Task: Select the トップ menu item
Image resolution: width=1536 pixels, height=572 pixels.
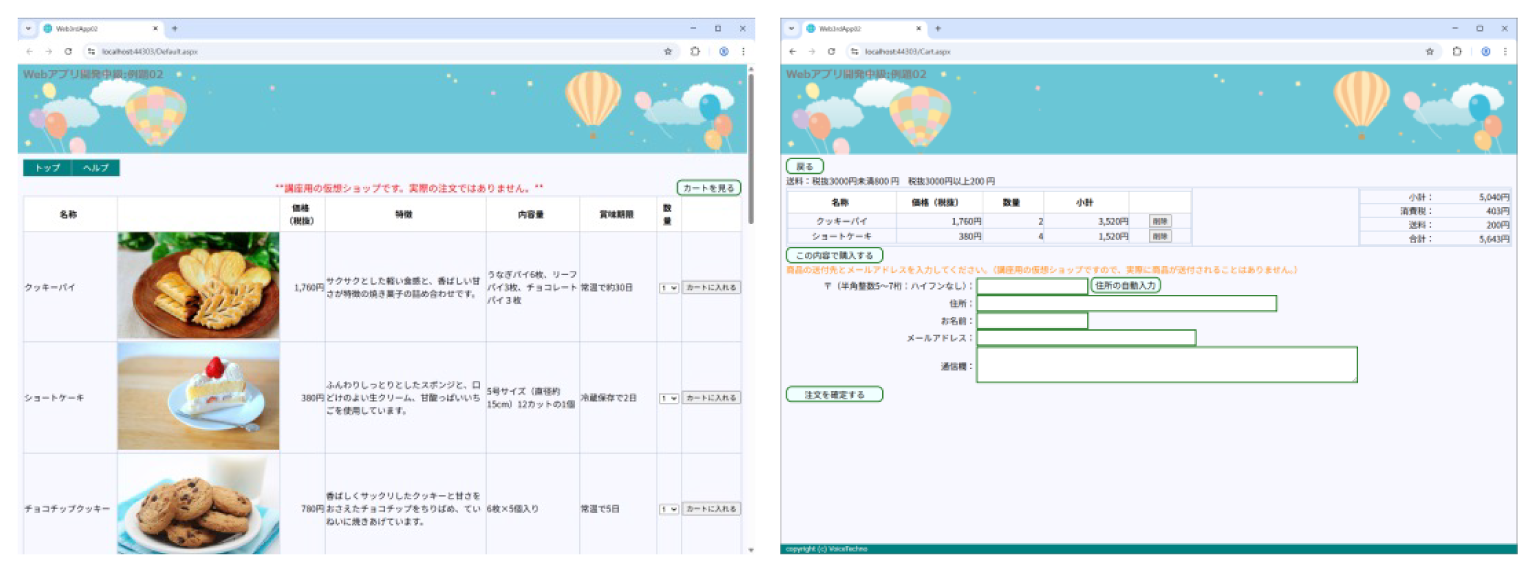Action: tap(47, 168)
